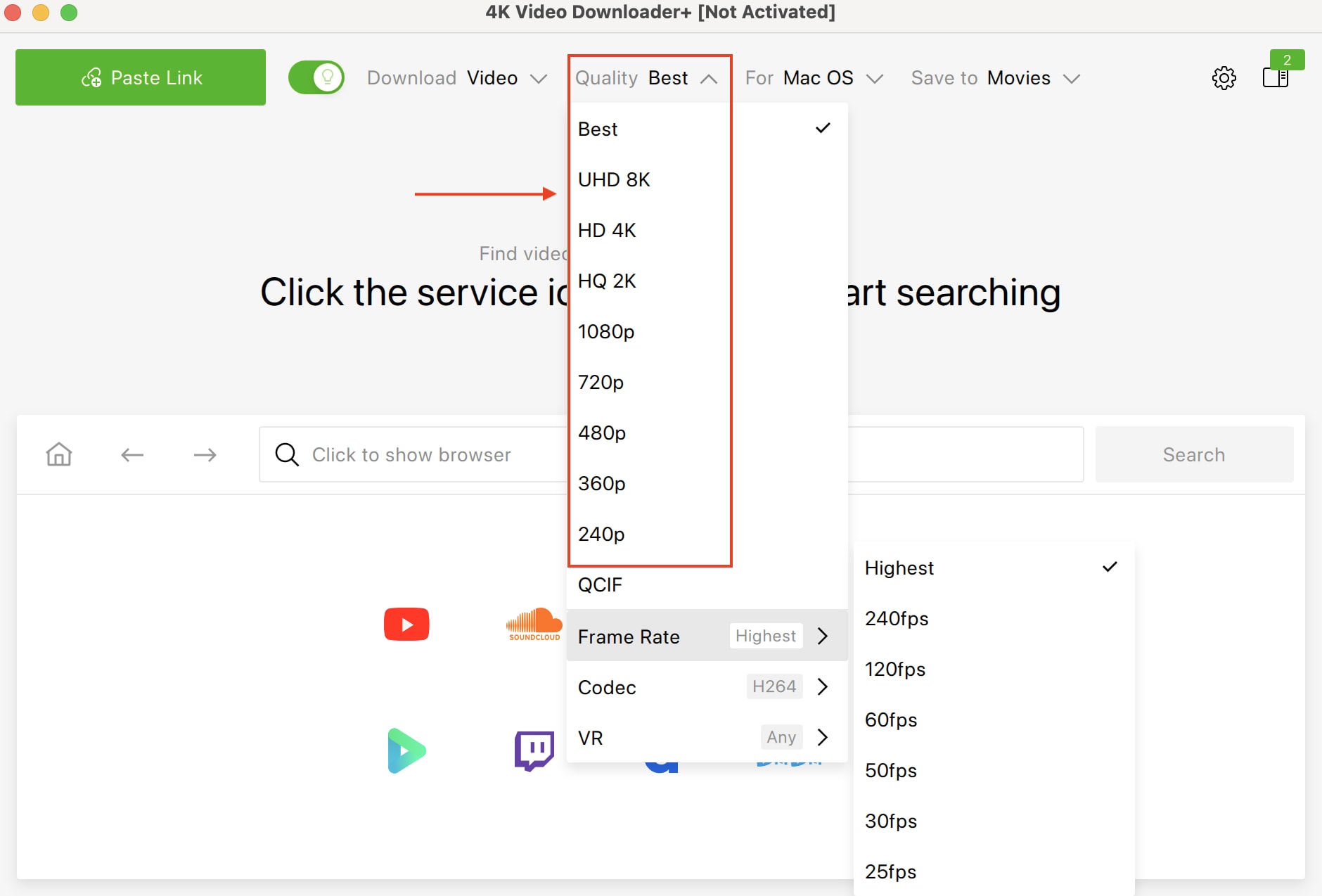
Task: Click the green play service icon near Twitch
Action: coord(406,750)
